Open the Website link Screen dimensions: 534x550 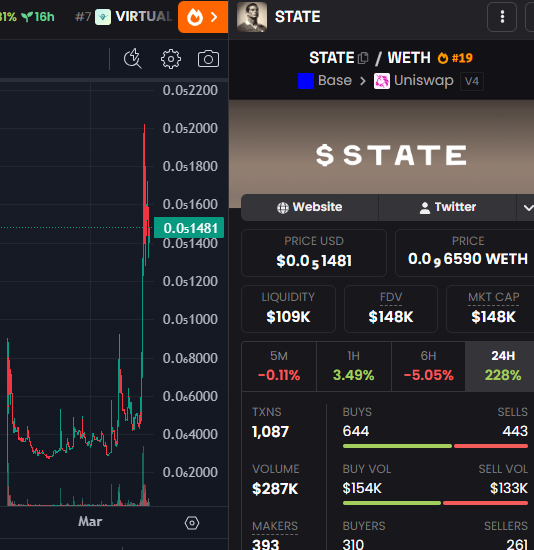click(309, 207)
